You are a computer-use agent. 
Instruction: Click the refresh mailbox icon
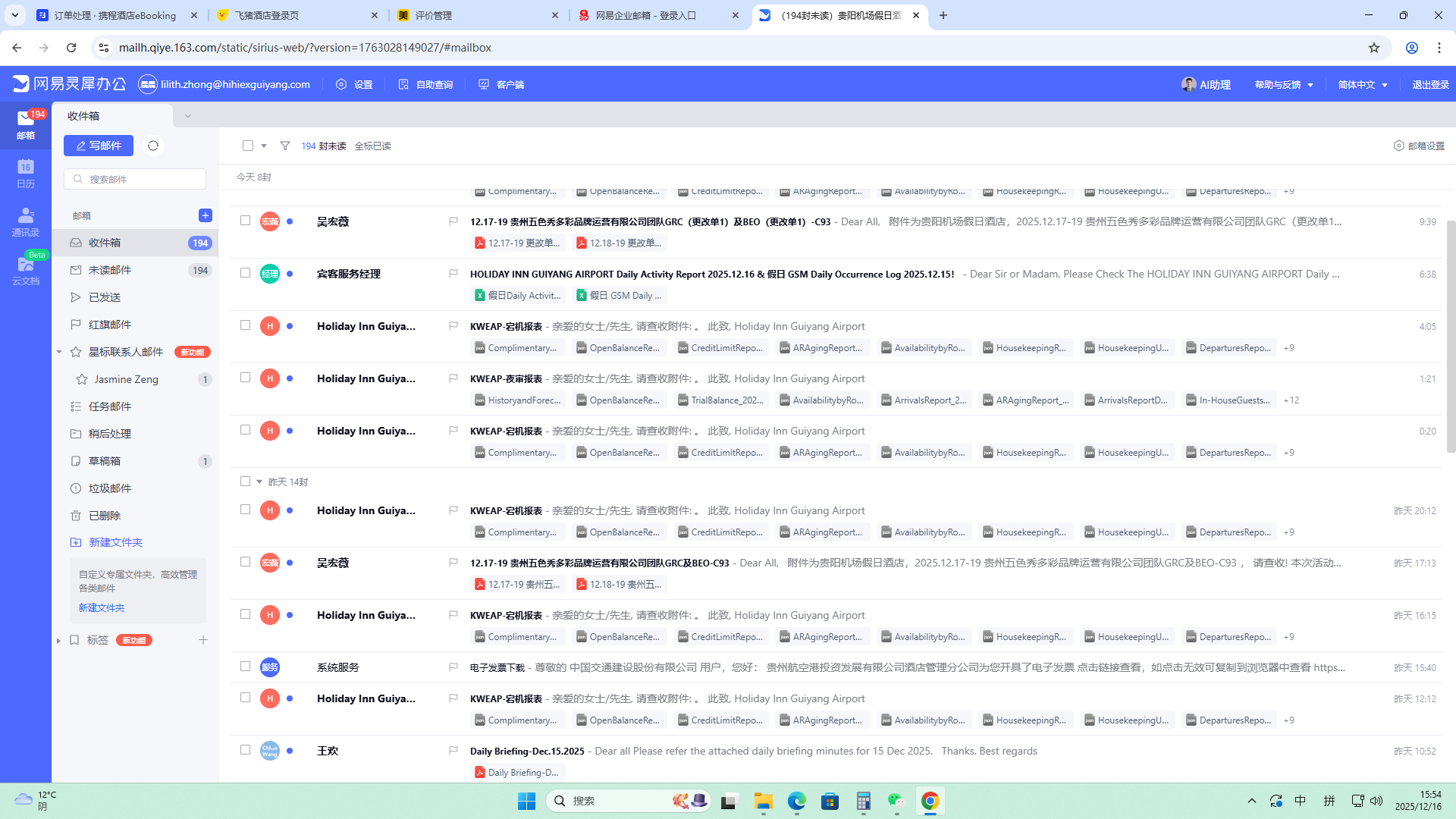pos(153,146)
